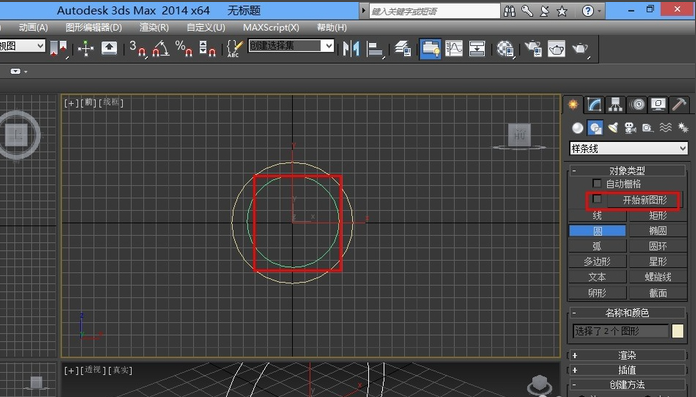Open the reference coordinate system dropdown
Image resolution: width=696 pixels, height=397 pixels.
pyautogui.click(x=22, y=46)
